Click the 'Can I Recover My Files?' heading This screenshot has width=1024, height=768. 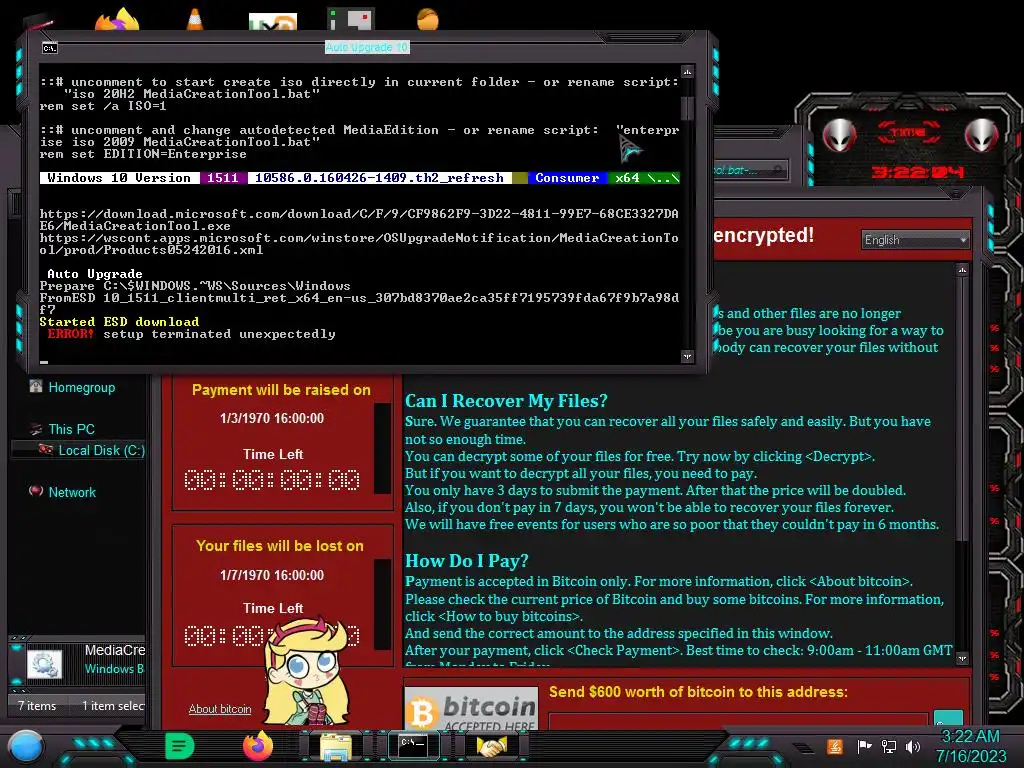[x=506, y=400]
